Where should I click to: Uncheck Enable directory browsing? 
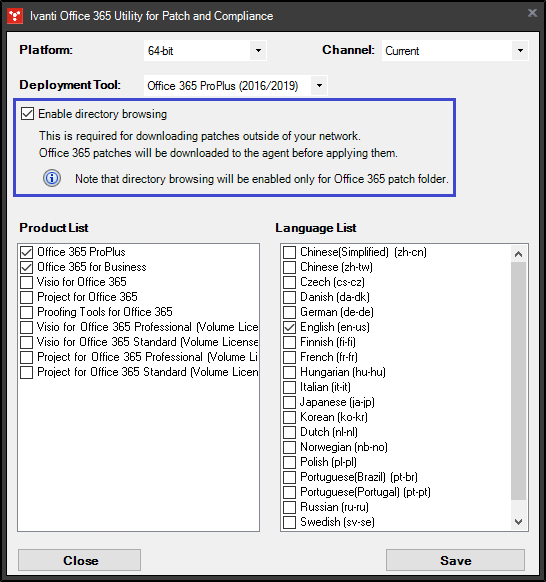click(x=27, y=114)
